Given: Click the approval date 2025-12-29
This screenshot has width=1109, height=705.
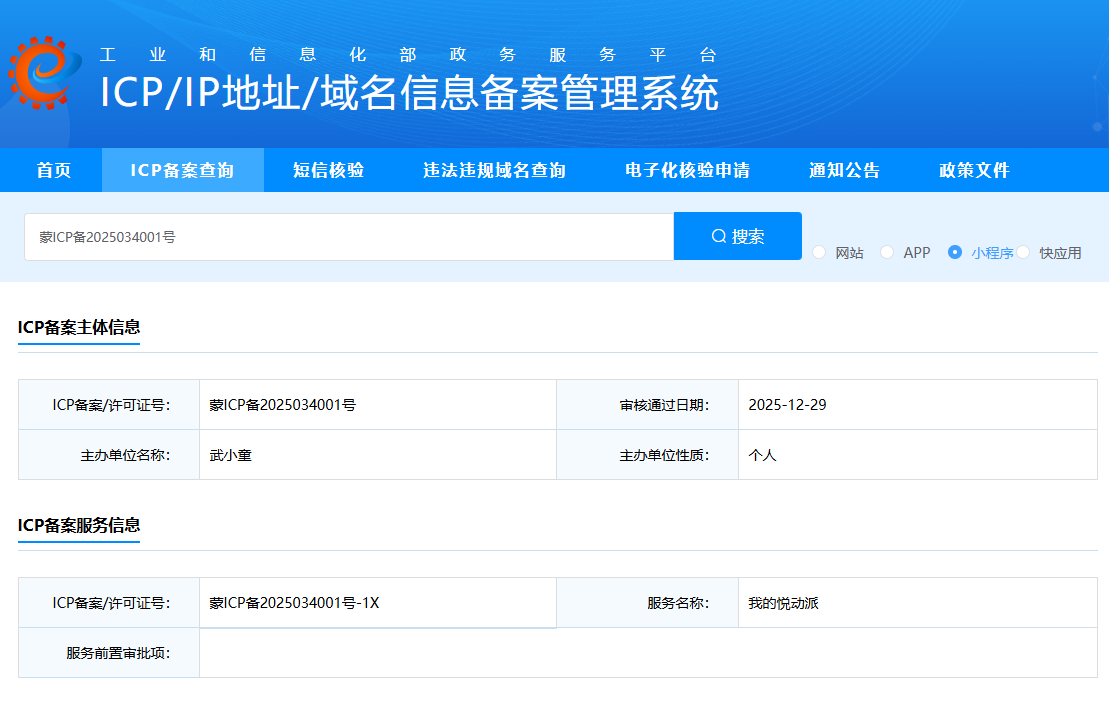Looking at the screenshot, I should pyautogui.click(x=787, y=405).
